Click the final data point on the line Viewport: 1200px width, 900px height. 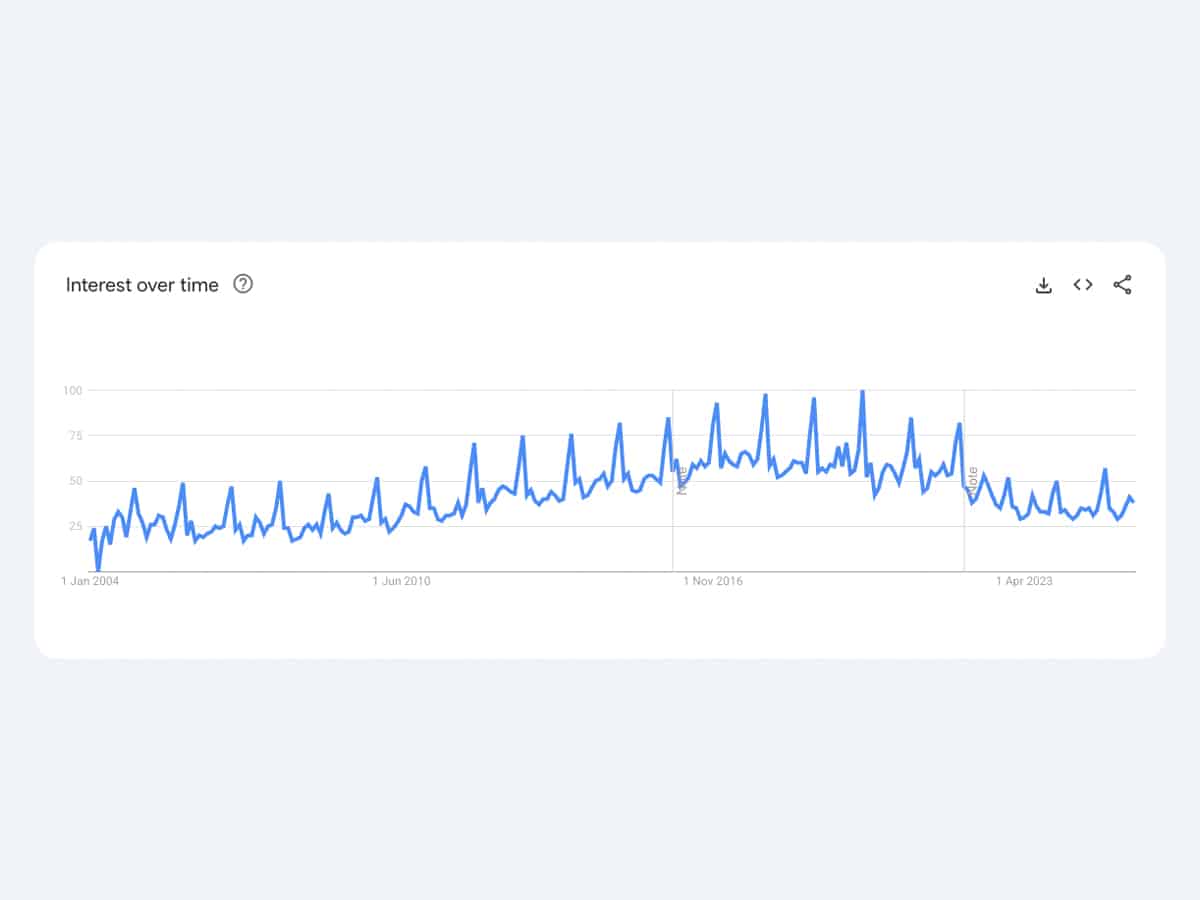coord(1133,501)
